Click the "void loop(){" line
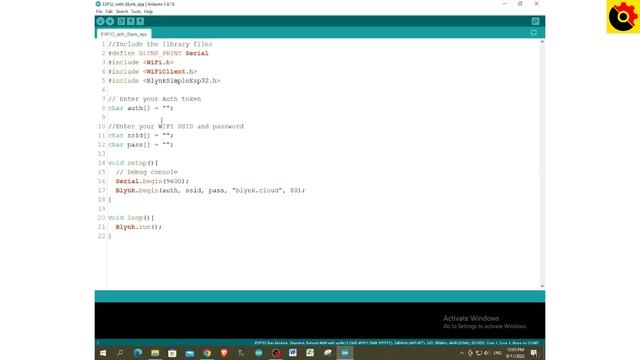This screenshot has width=640, height=360. pos(131,218)
